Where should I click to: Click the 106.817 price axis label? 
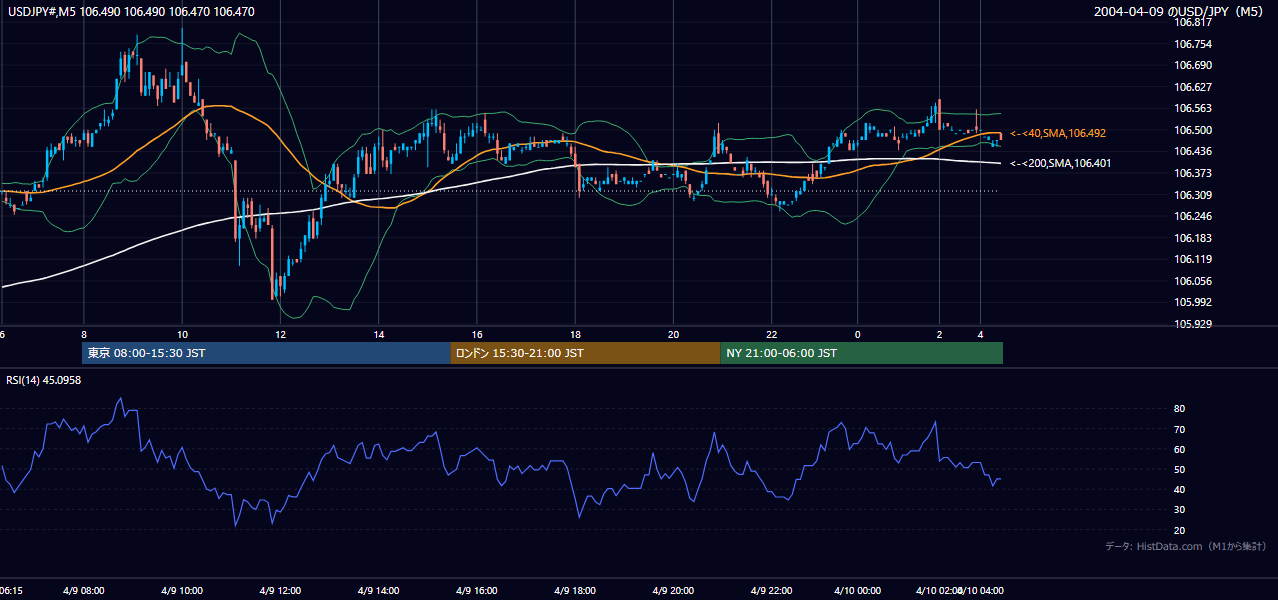pos(1193,22)
